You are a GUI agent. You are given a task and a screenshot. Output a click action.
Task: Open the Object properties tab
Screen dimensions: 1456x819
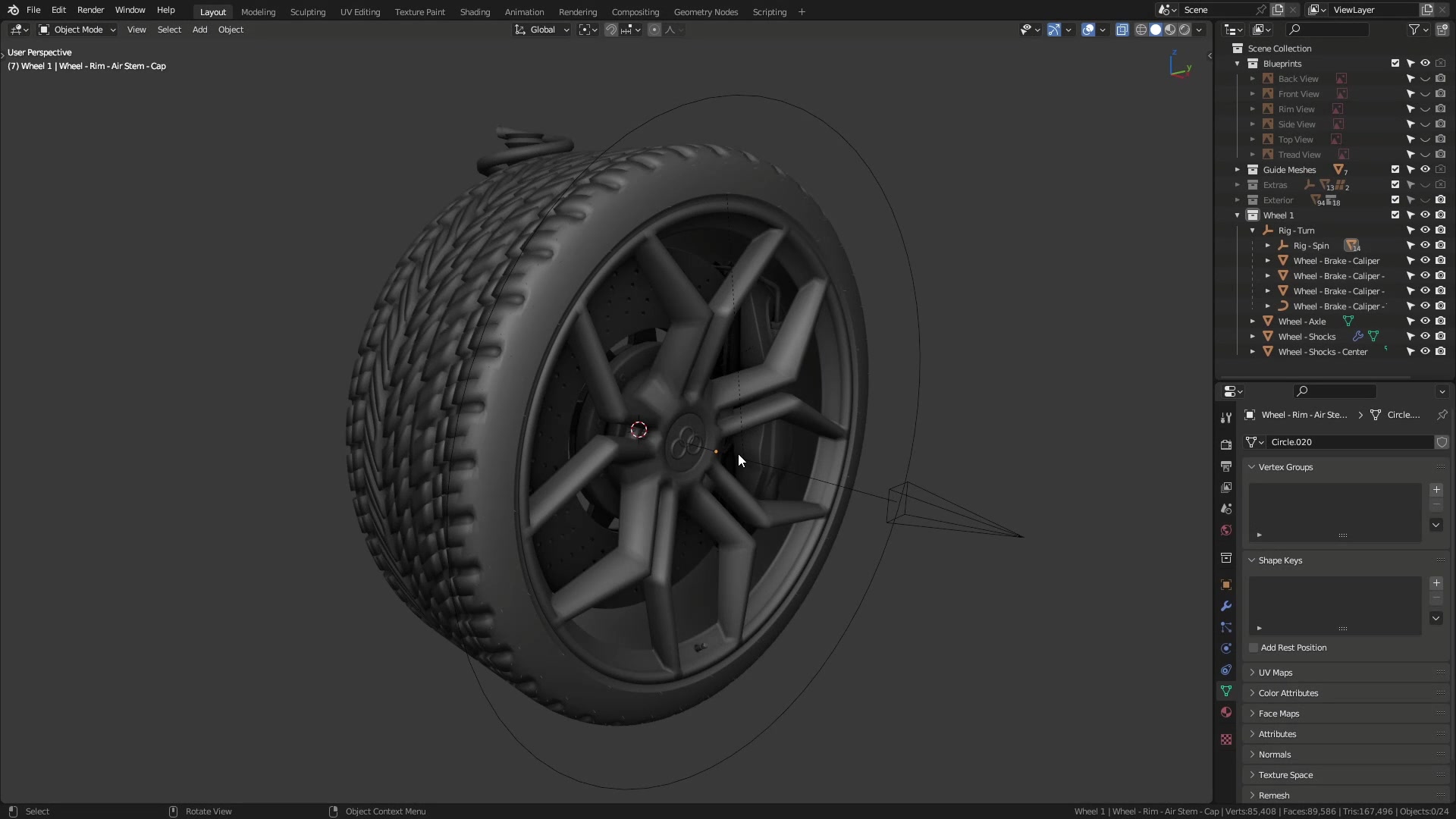1226,585
